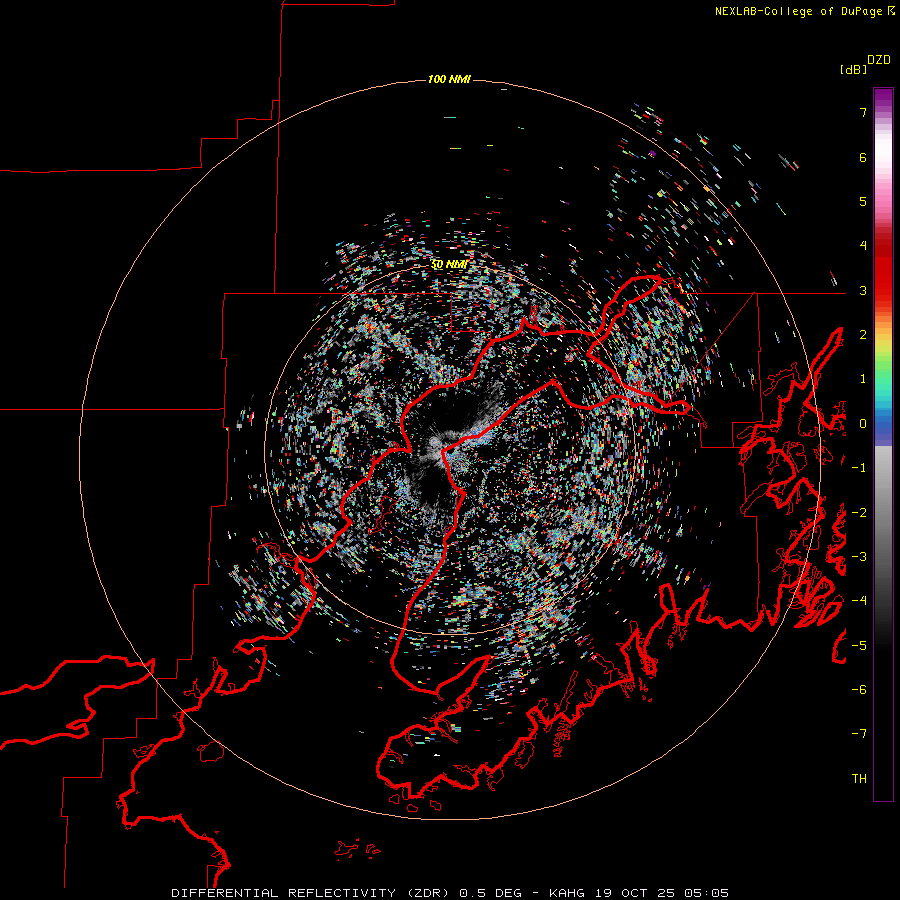The height and width of the screenshot is (900, 900).
Task: Click the 2 value on color scale
Action: click(863, 335)
